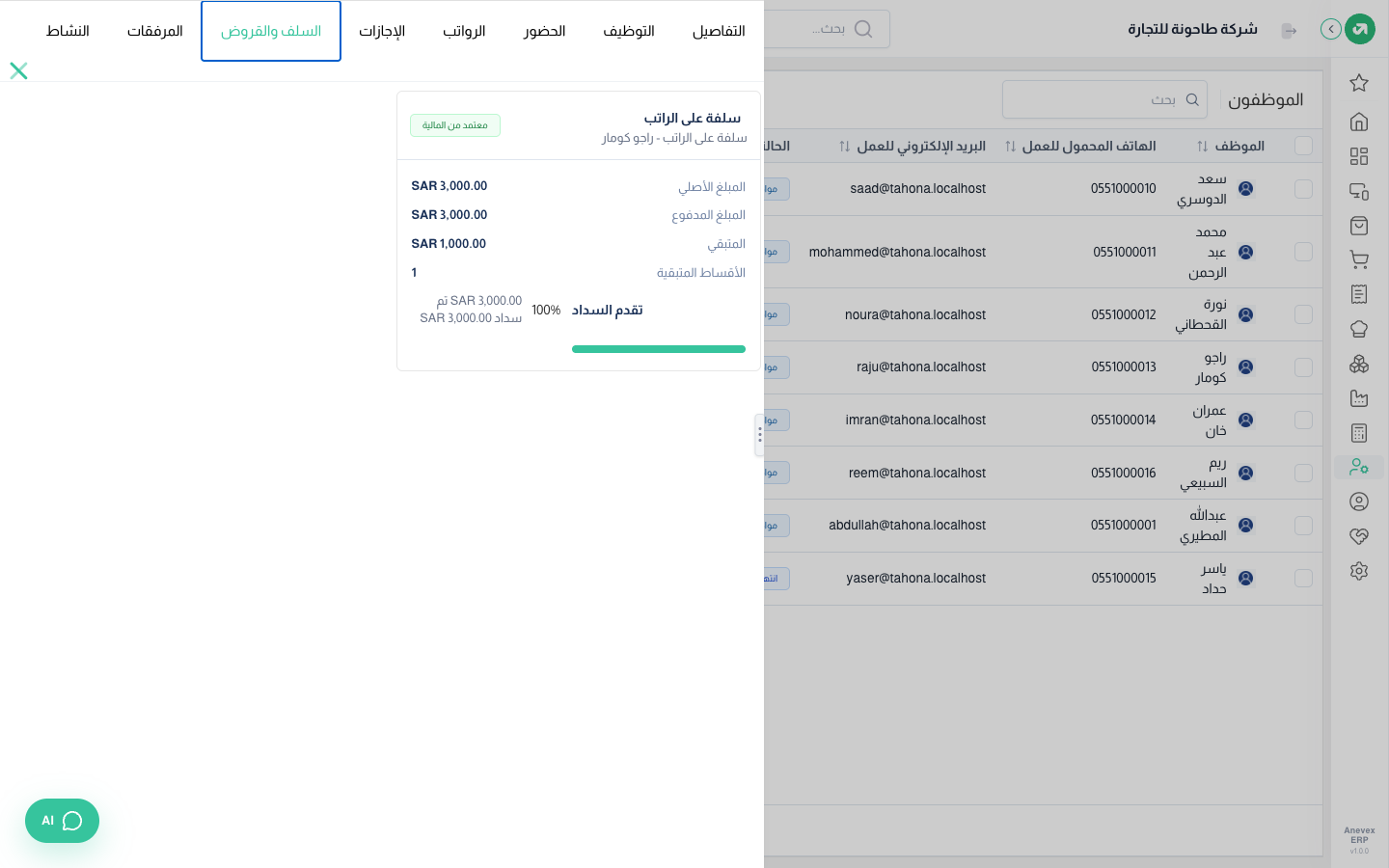Open the star favorites icon in sidebar
This screenshot has height=868, width=1389.
pyautogui.click(x=1359, y=83)
